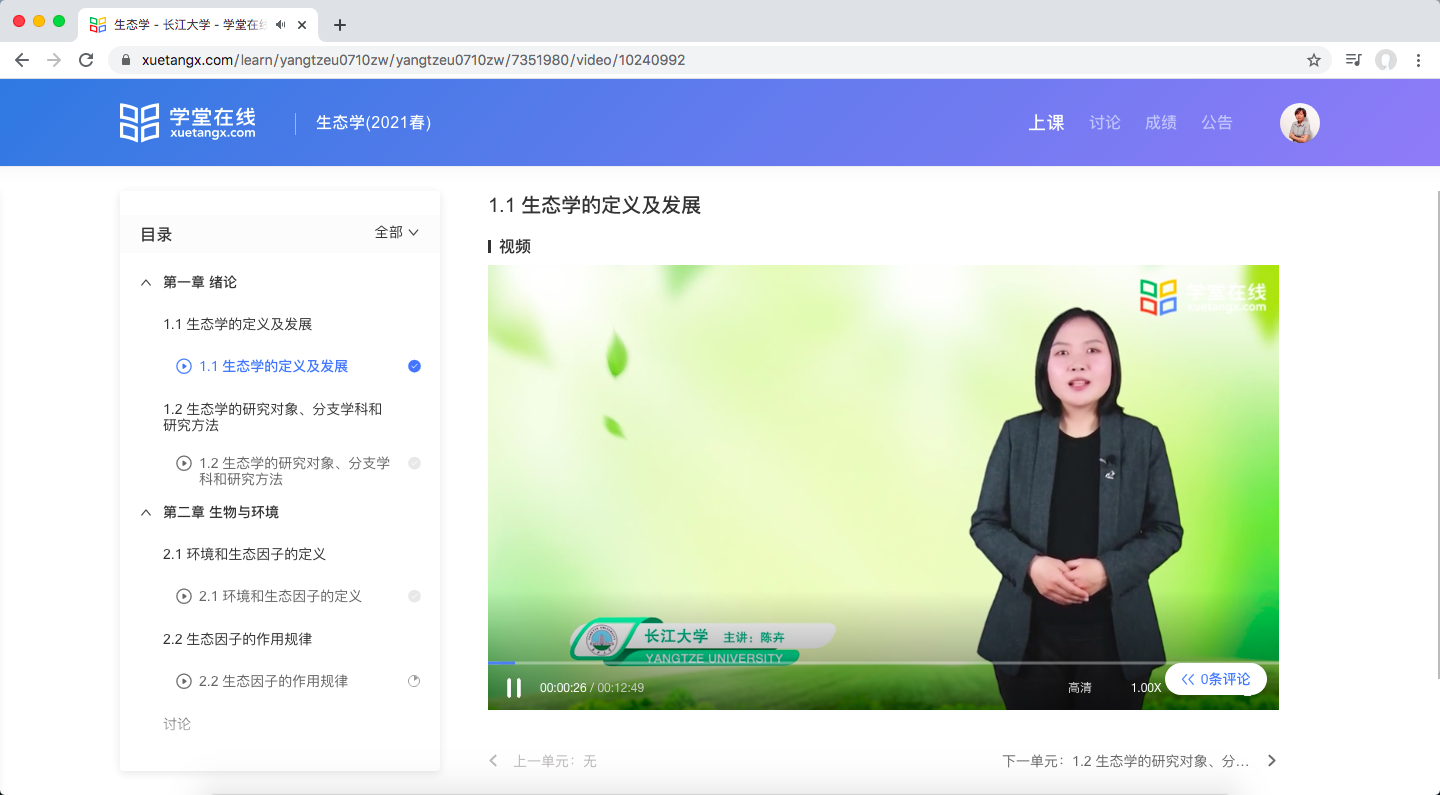Open the 全部 filter dropdown in 目录
1440x795 pixels.
[396, 232]
